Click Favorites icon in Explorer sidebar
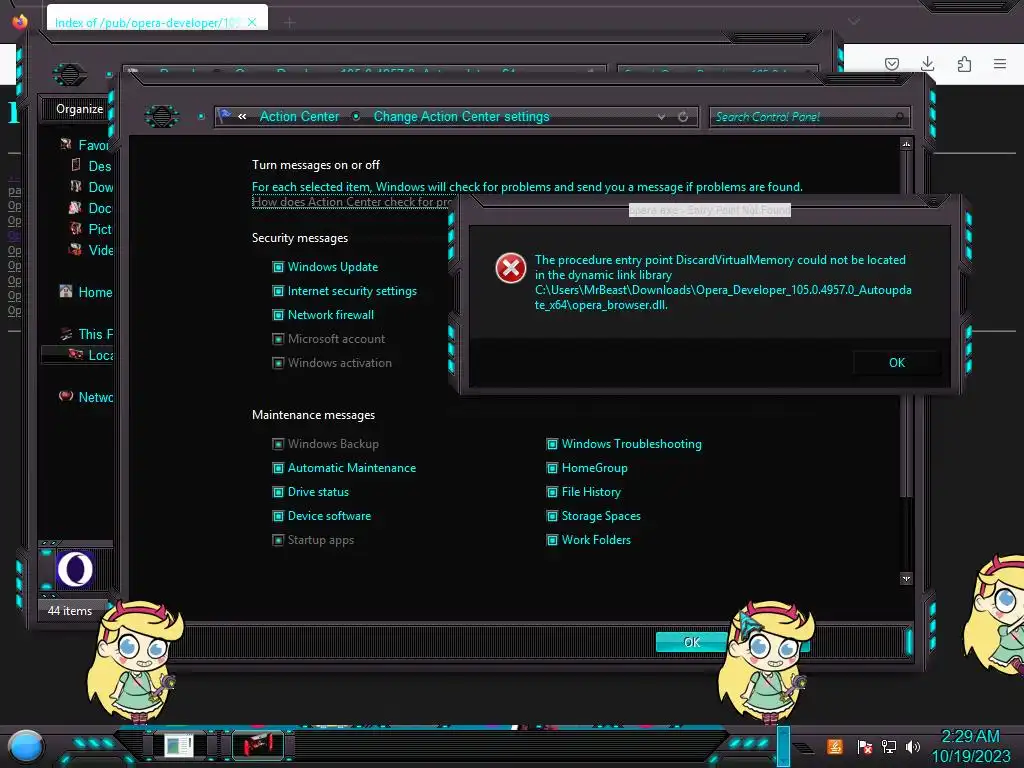Image resolution: width=1024 pixels, height=768 pixels. [x=66, y=144]
